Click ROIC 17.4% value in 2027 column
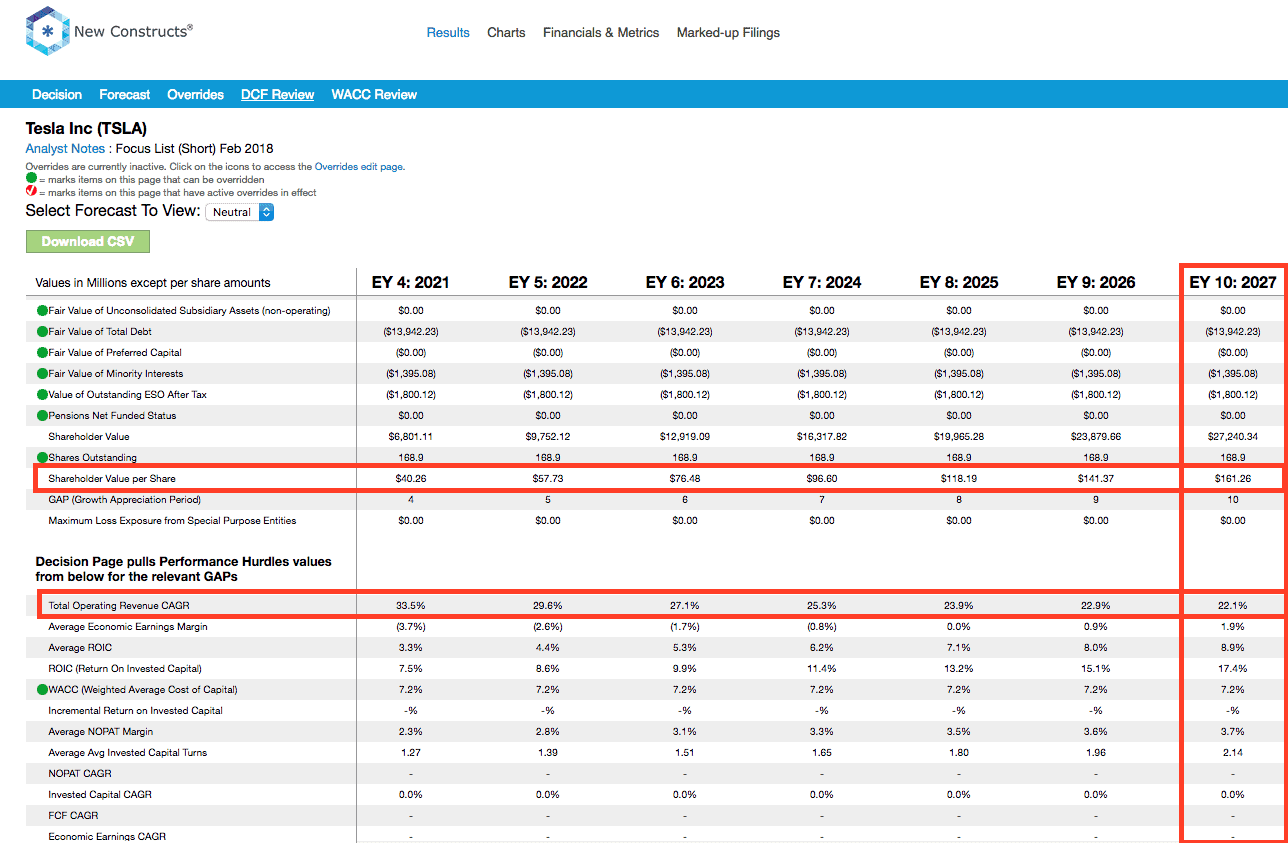Viewport: 1288px width, 843px height. [1233, 668]
